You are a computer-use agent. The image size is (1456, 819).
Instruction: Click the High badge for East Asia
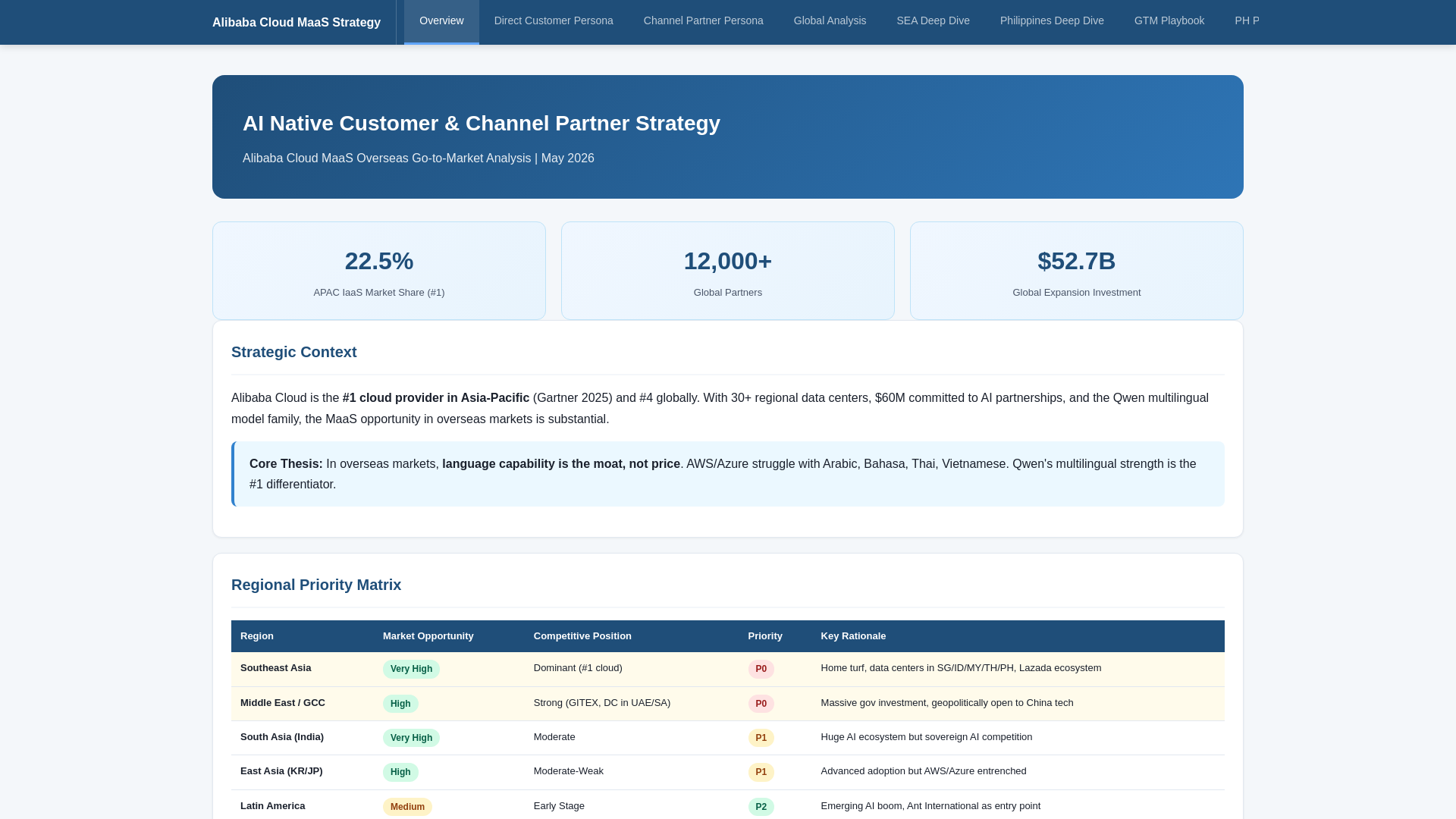[400, 772]
